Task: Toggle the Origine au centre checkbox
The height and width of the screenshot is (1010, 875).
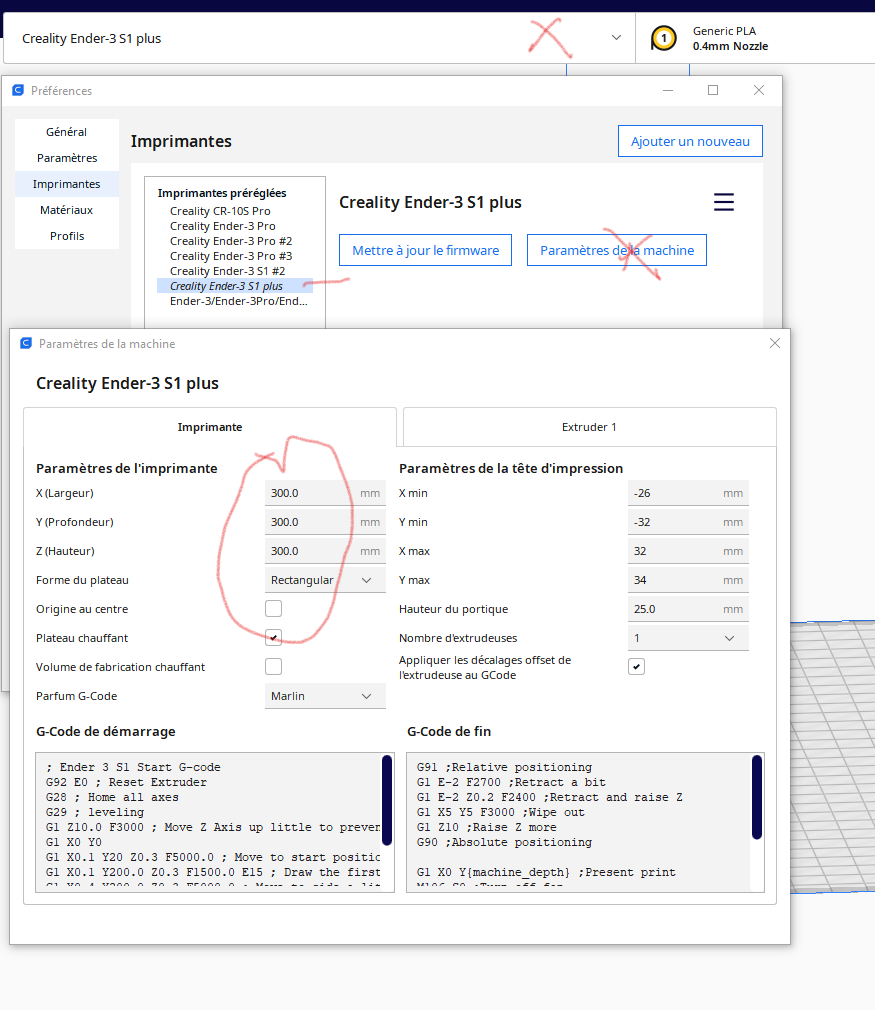Action: coord(273,609)
